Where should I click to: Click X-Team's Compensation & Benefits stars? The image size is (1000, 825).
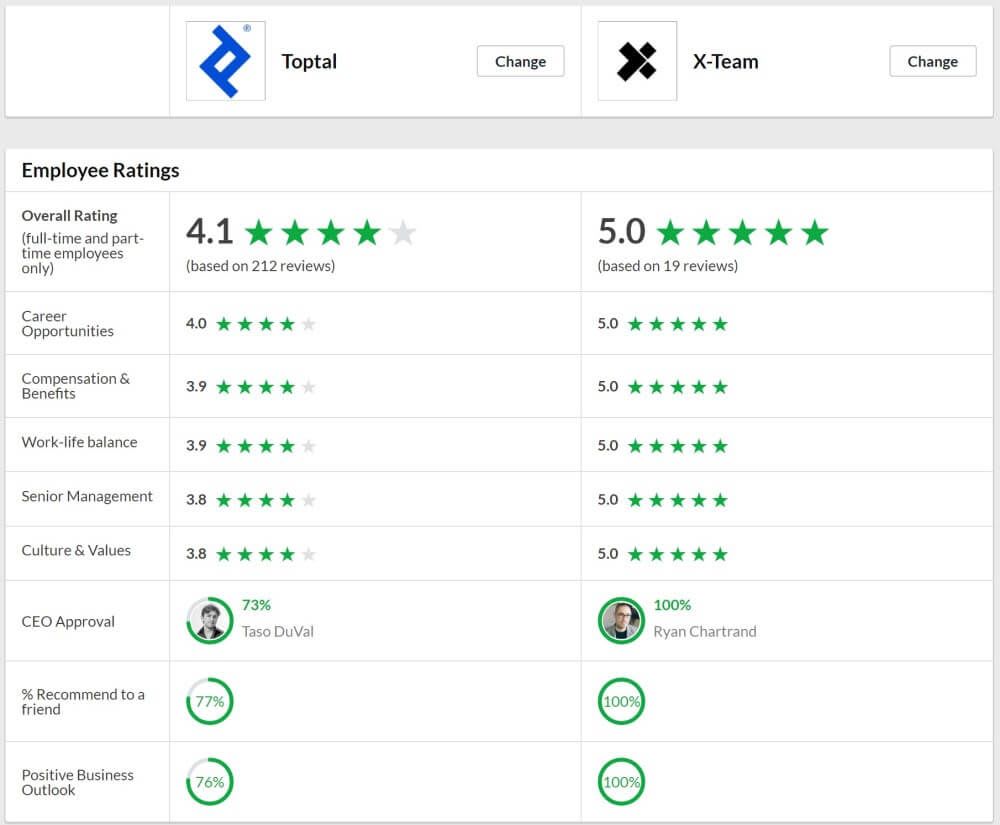click(677, 387)
